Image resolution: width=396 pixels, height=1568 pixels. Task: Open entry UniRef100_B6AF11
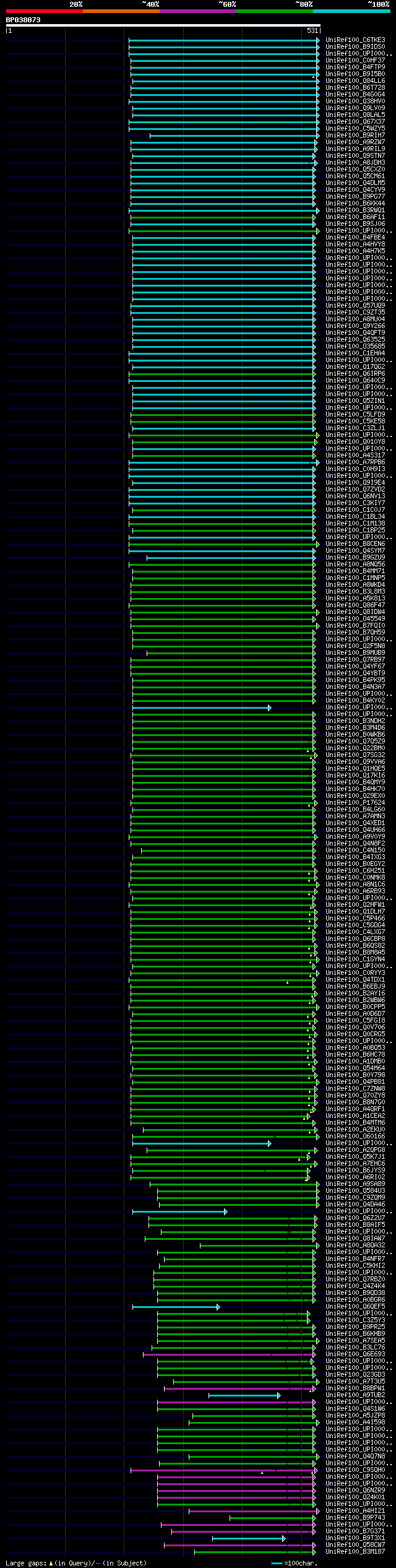click(355, 217)
